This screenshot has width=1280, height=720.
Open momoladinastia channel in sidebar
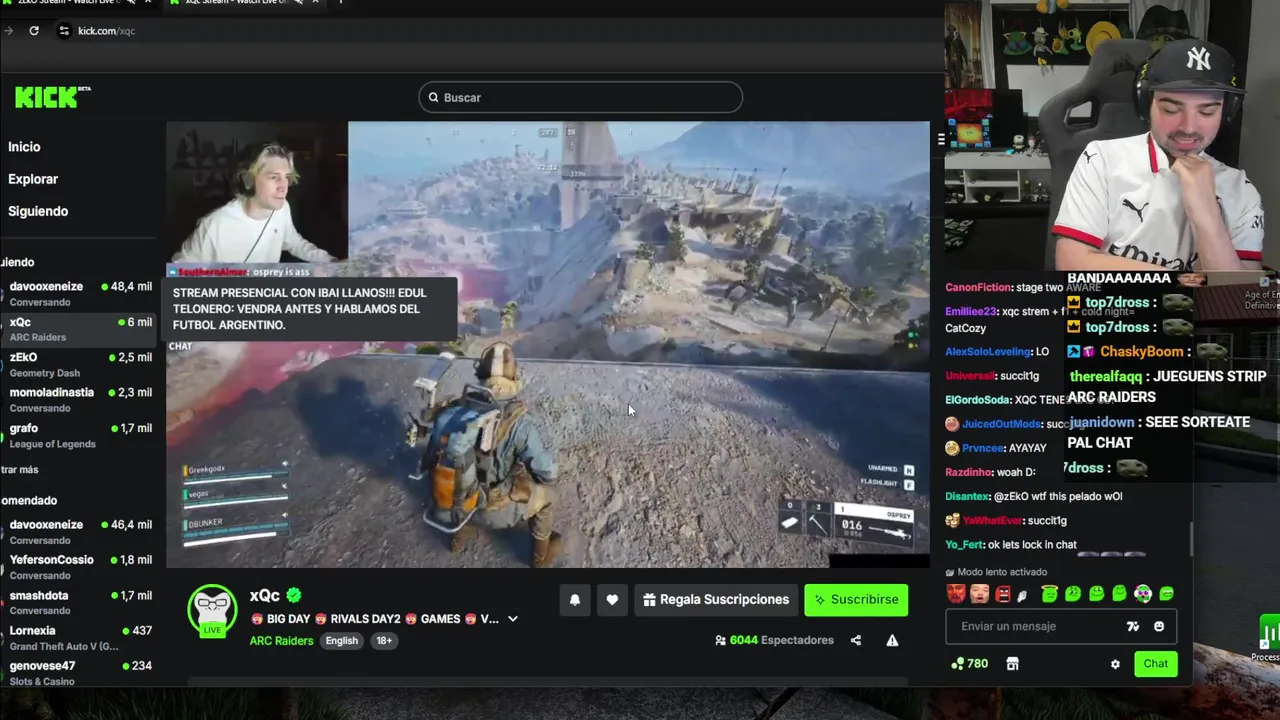(x=79, y=400)
